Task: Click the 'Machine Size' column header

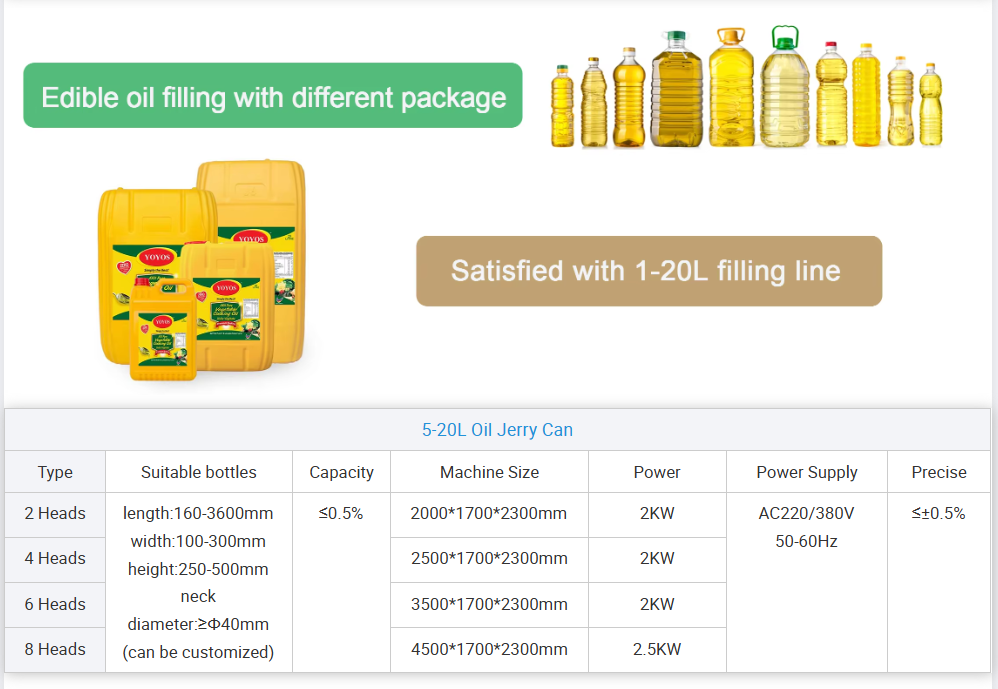Action: 489,472
